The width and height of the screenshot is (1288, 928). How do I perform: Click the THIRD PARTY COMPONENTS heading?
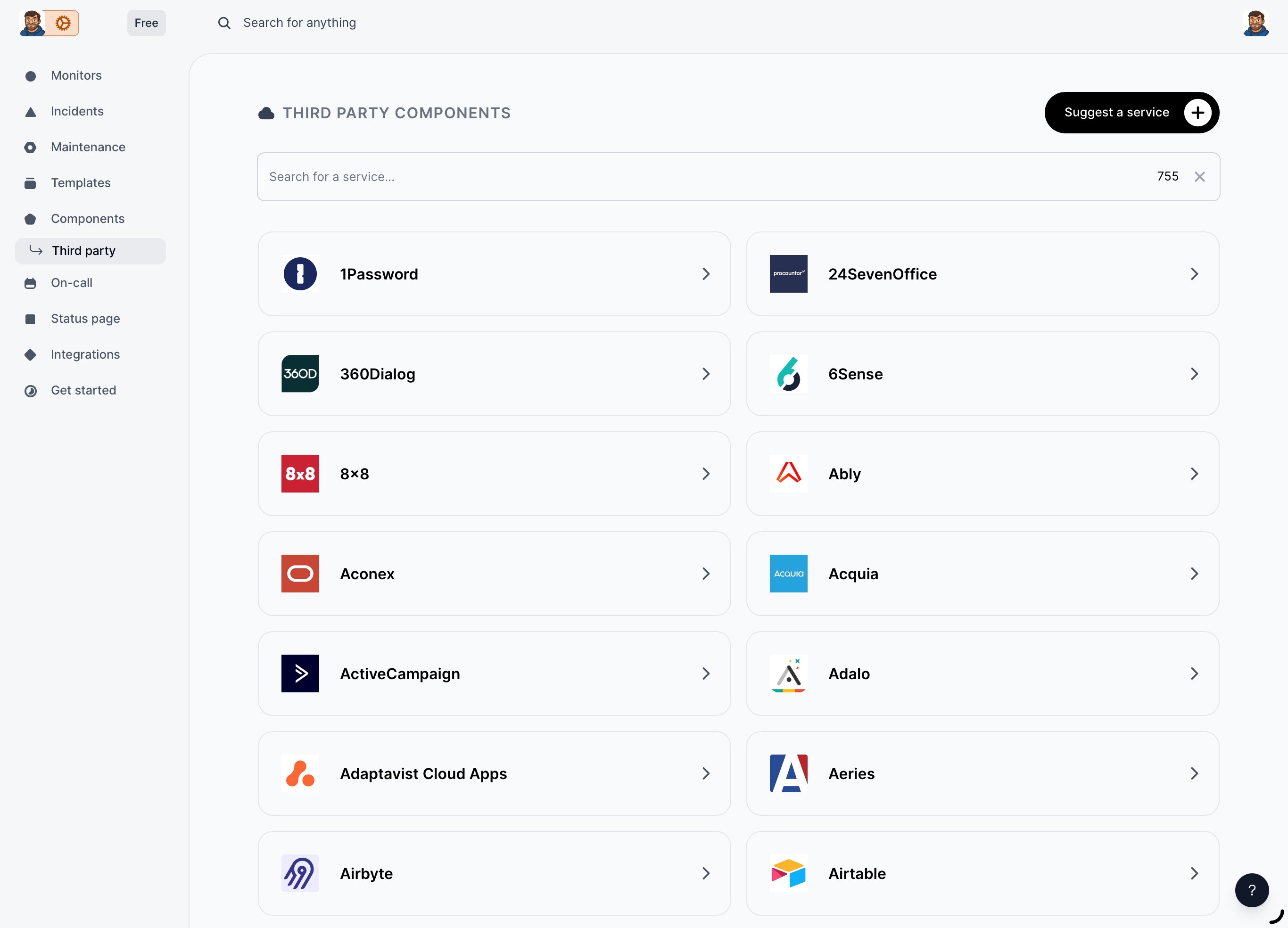coord(396,113)
